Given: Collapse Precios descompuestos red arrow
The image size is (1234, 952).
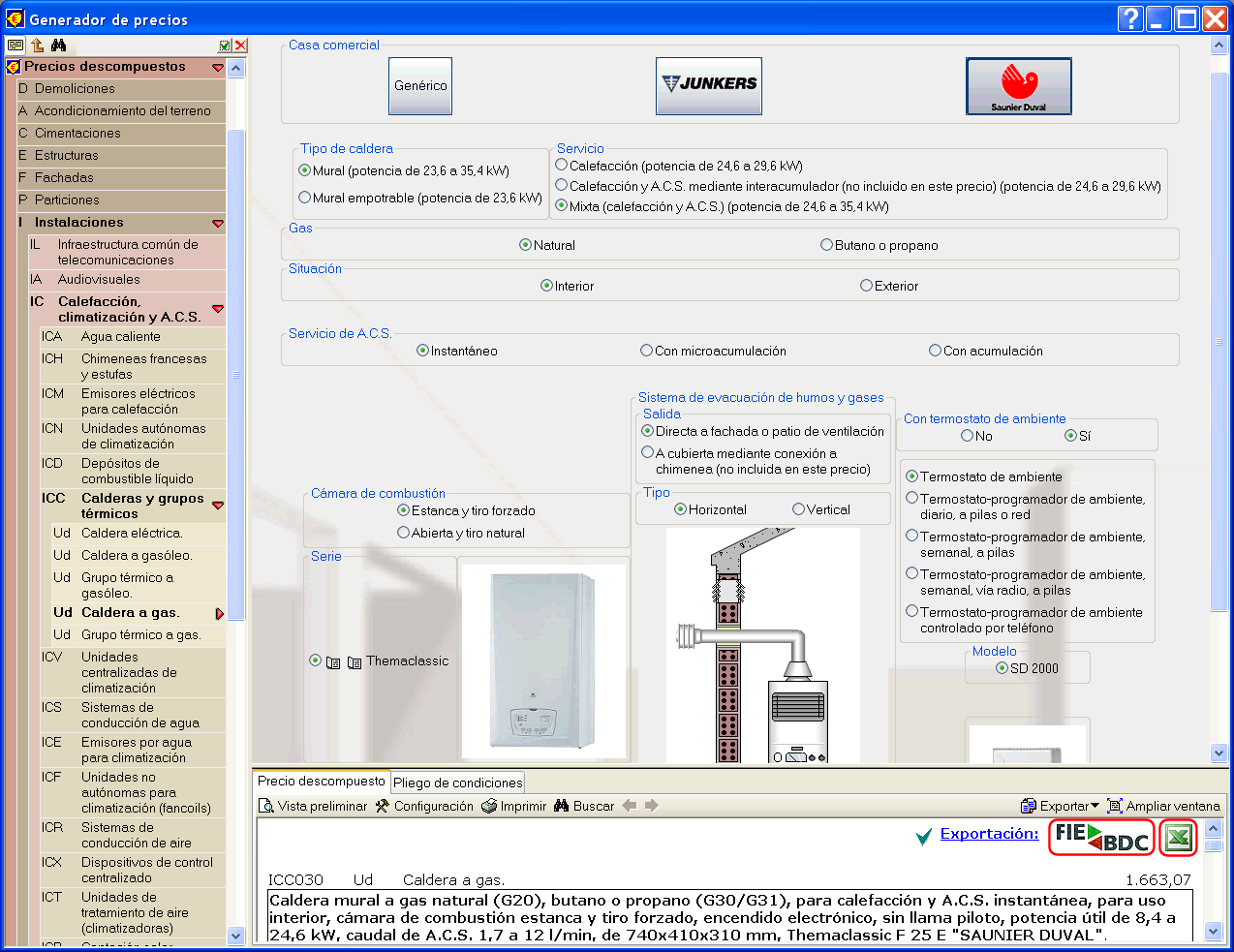Looking at the screenshot, I should (218, 68).
